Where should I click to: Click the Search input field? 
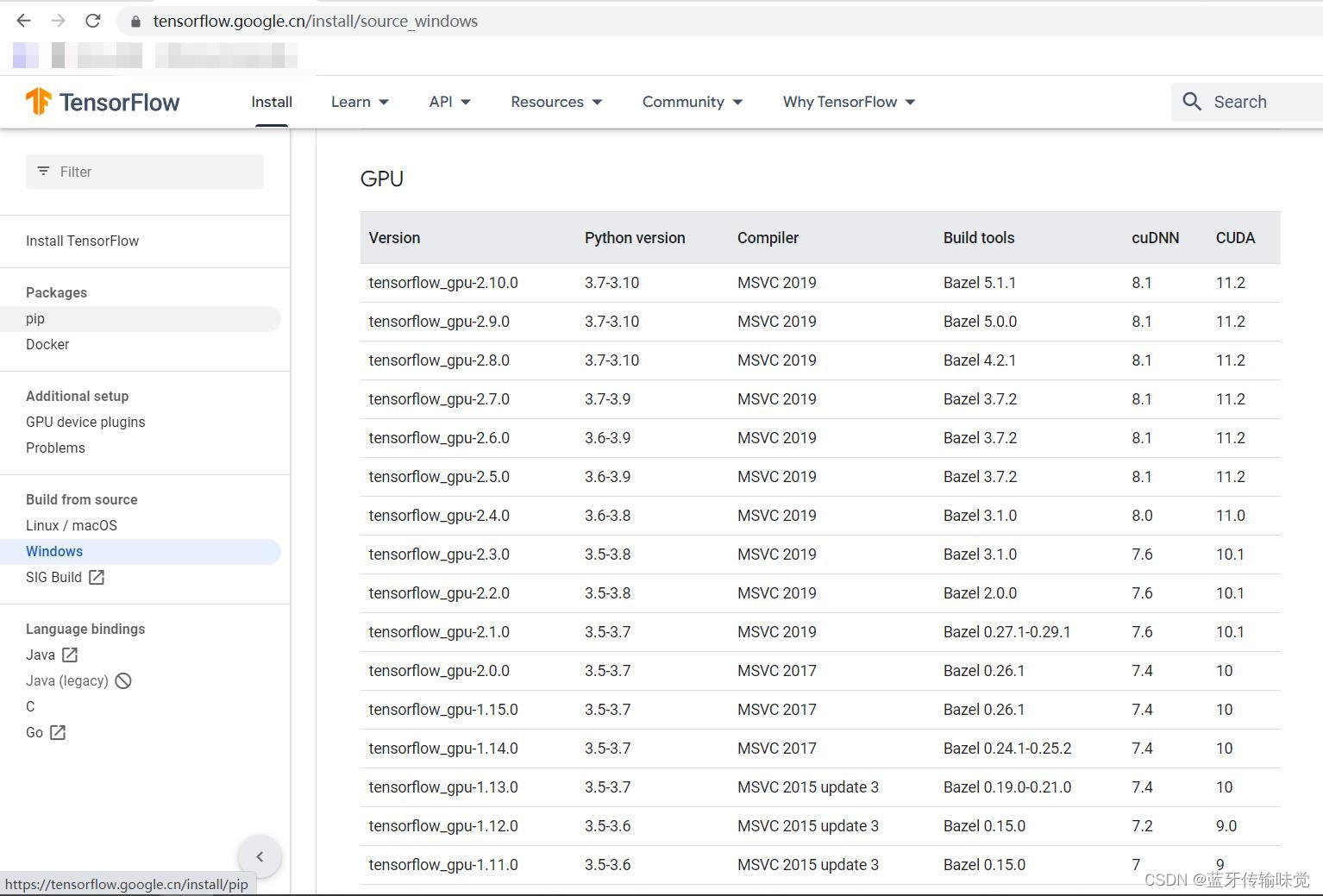pos(1247,102)
